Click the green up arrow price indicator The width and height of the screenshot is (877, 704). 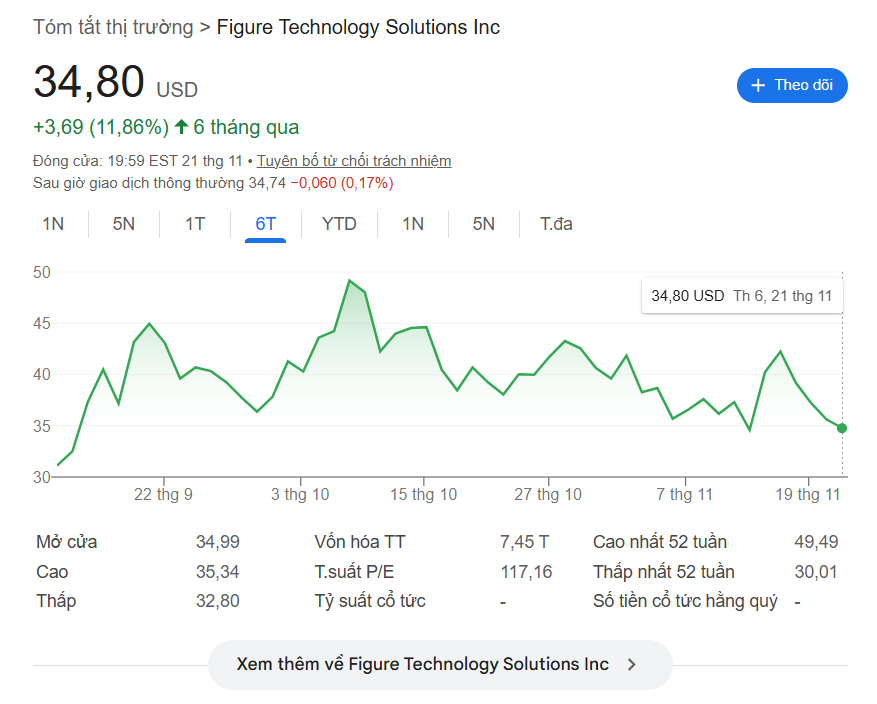(181, 127)
